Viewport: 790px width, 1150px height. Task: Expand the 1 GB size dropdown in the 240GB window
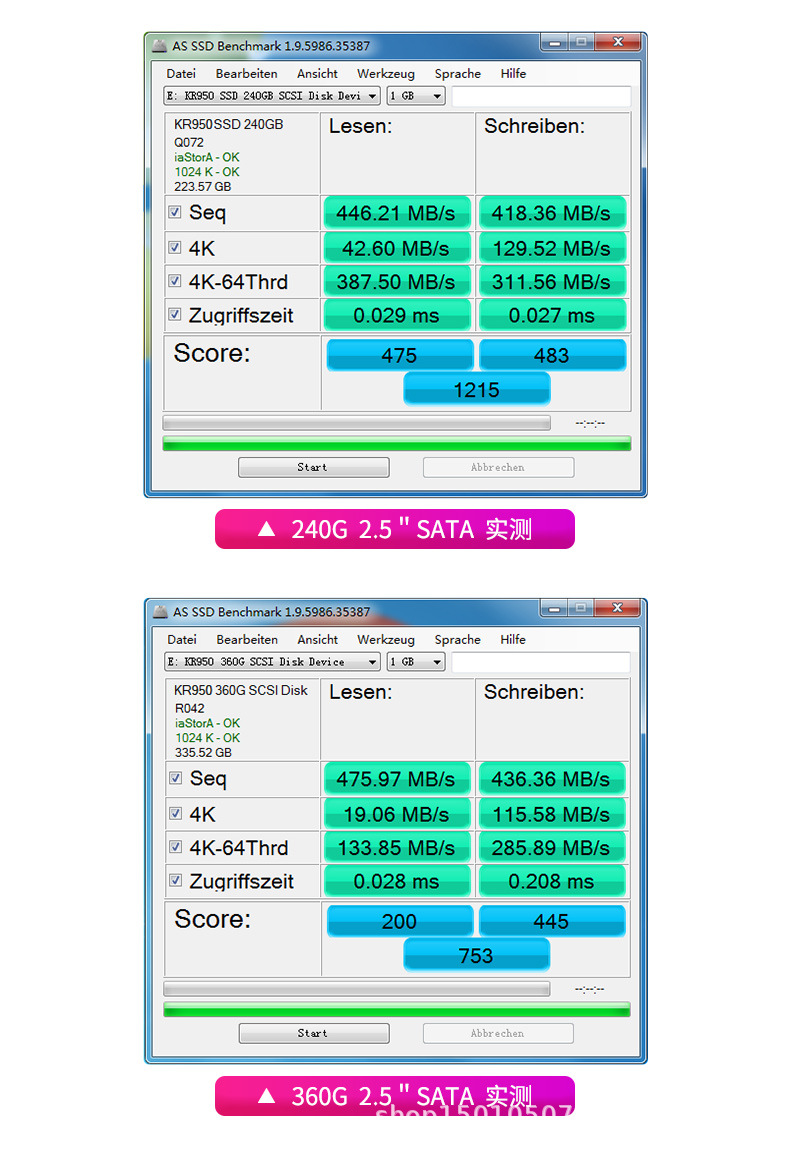tap(416, 96)
